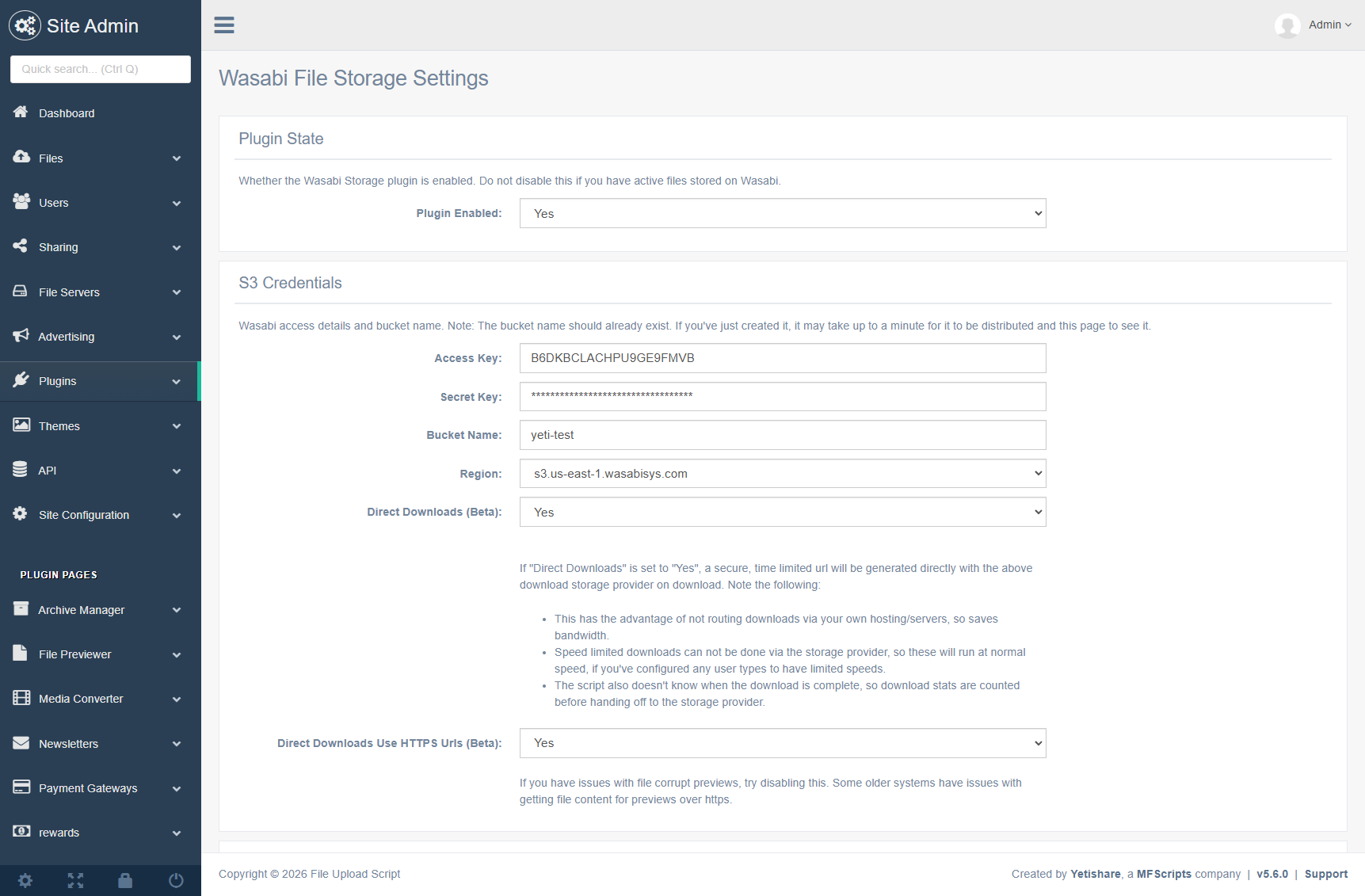The height and width of the screenshot is (896, 1365).
Task: Open Direct Downloads Use HTTPS Urls dropdown
Action: [782, 743]
